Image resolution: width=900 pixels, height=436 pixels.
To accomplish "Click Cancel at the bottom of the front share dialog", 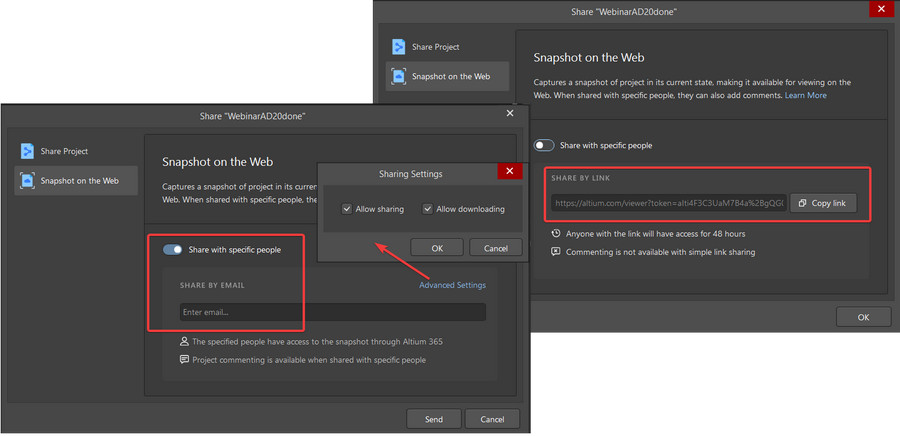I will [x=492, y=419].
